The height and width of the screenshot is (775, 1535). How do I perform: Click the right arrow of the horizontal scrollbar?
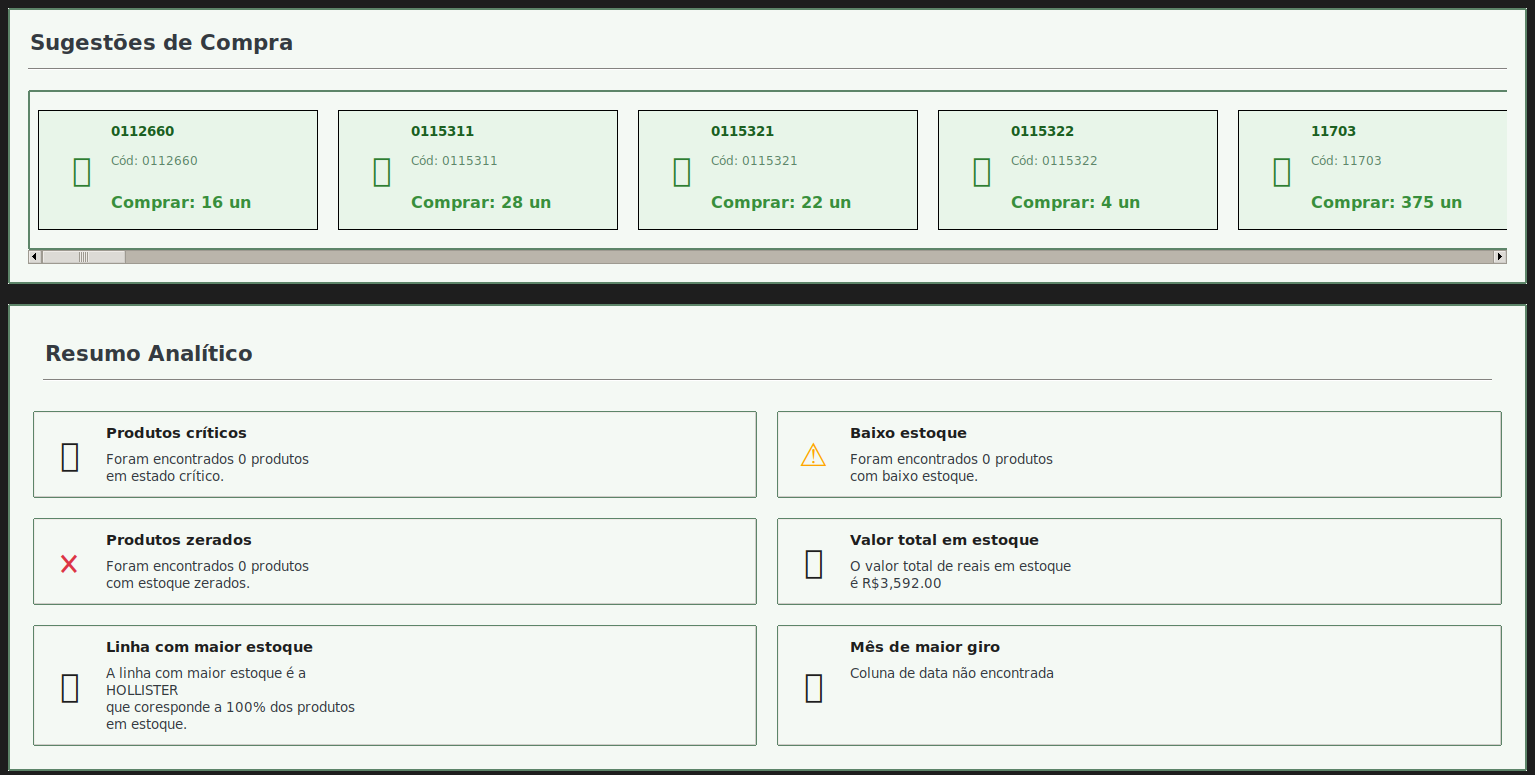tap(1499, 257)
